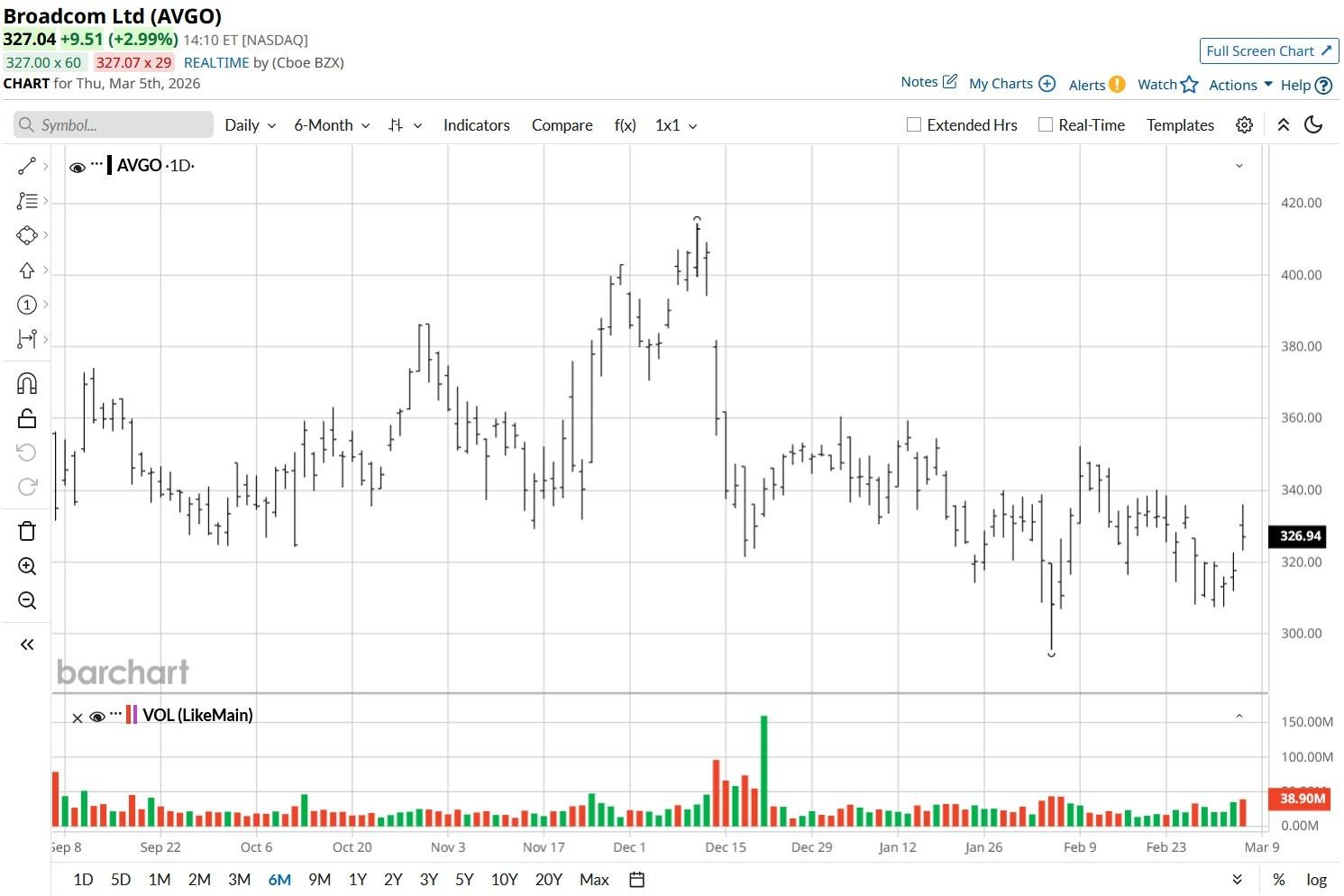Add AVGO to Watchlist star

pos(1190,85)
